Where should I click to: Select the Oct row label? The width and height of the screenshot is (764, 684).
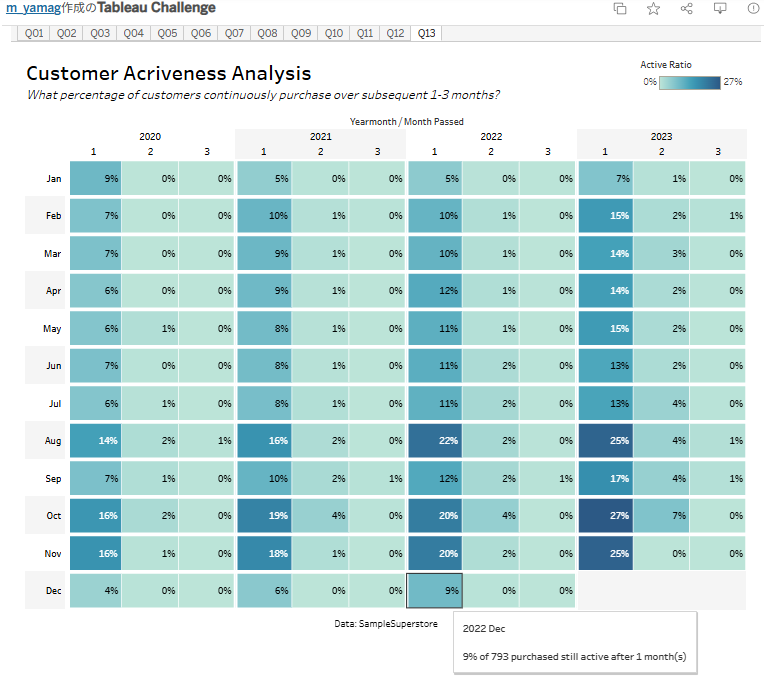point(54,515)
